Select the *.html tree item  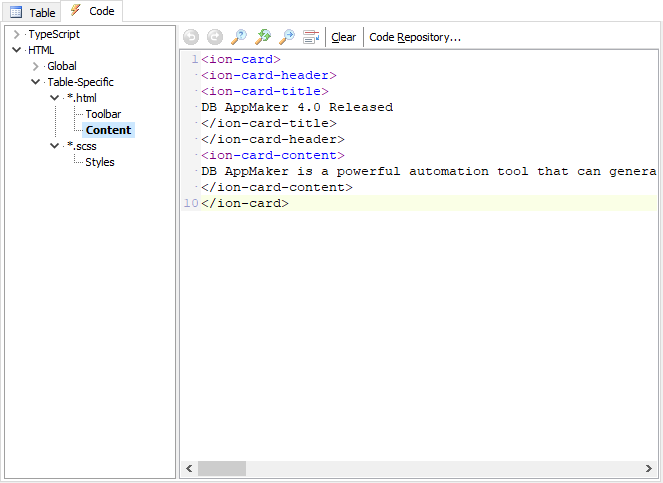pos(82,98)
